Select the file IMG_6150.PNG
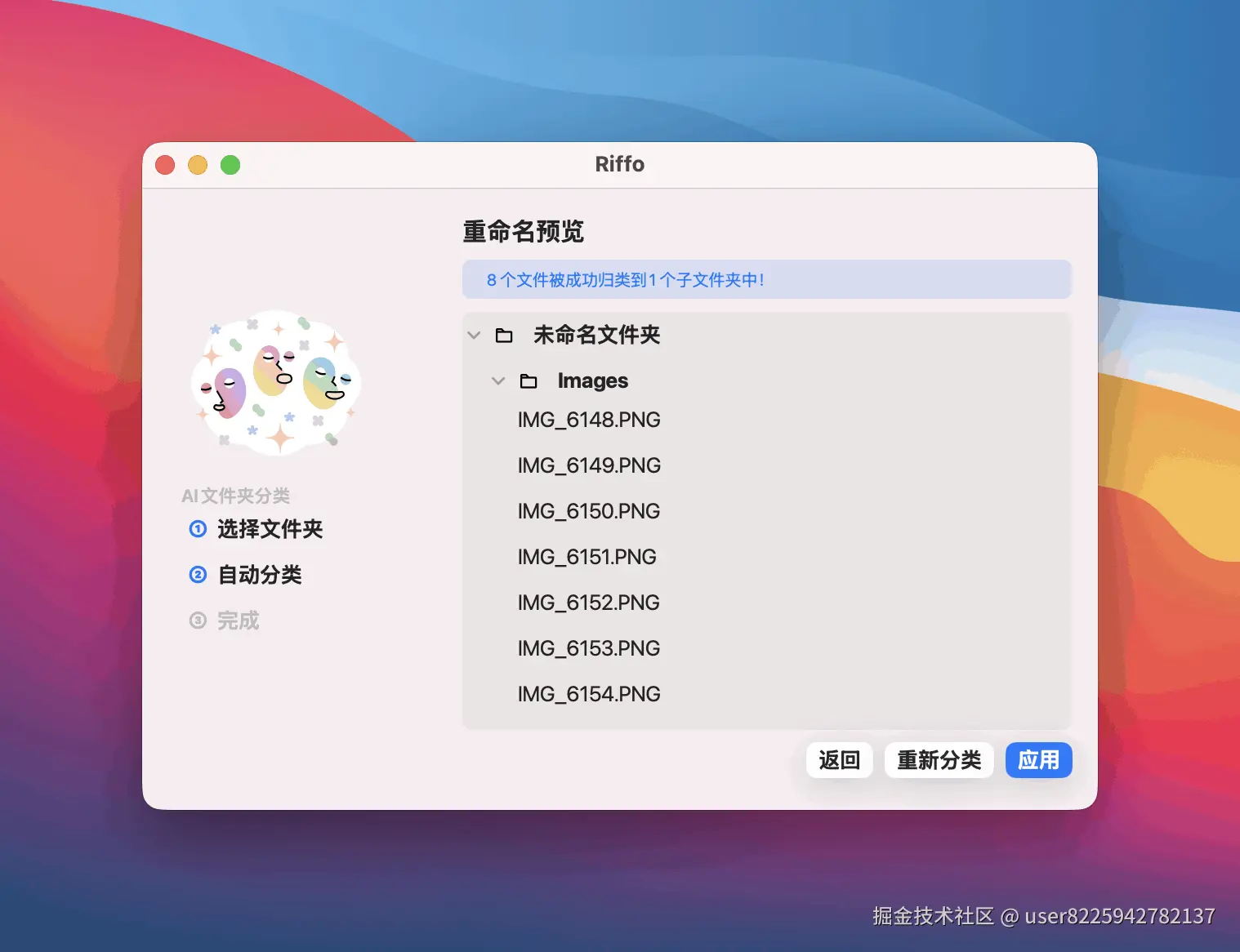Image resolution: width=1240 pixels, height=952 pixels. (589, 511)
